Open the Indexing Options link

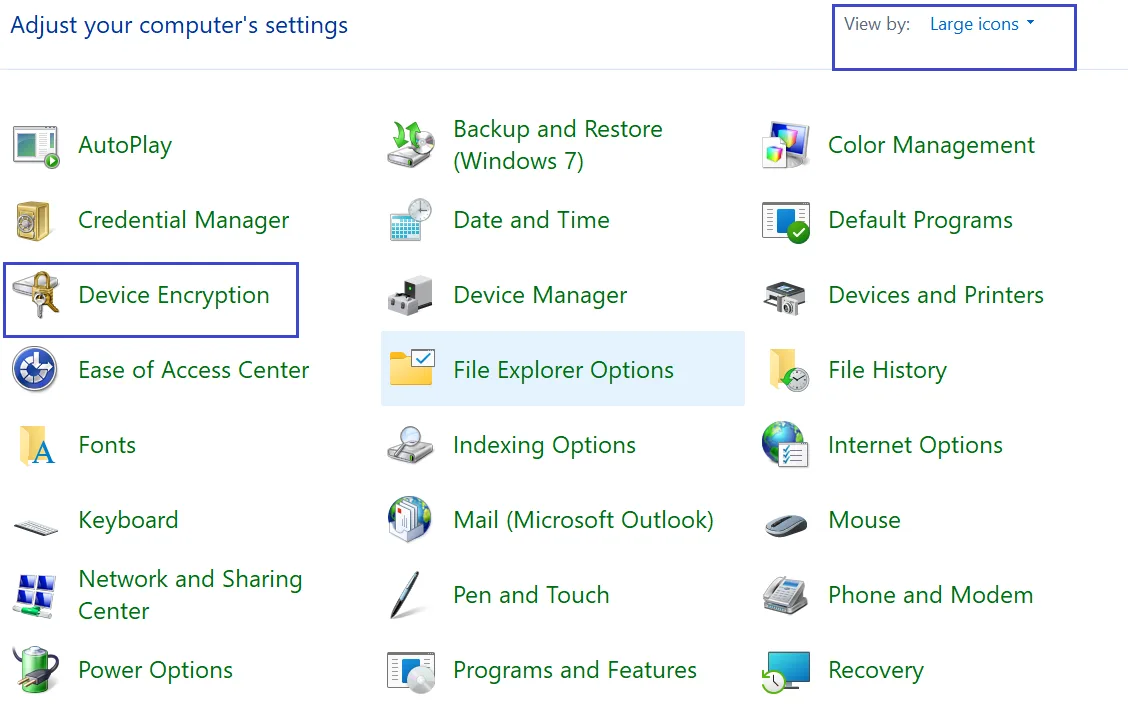544,445
